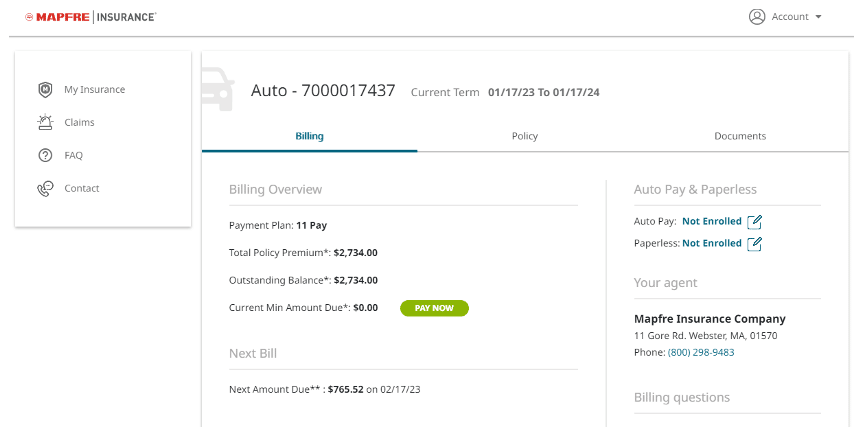The height and width of the screenshot is (437, 860).
Task: Select the Billing tab
Action: click(x=309, y=136)
